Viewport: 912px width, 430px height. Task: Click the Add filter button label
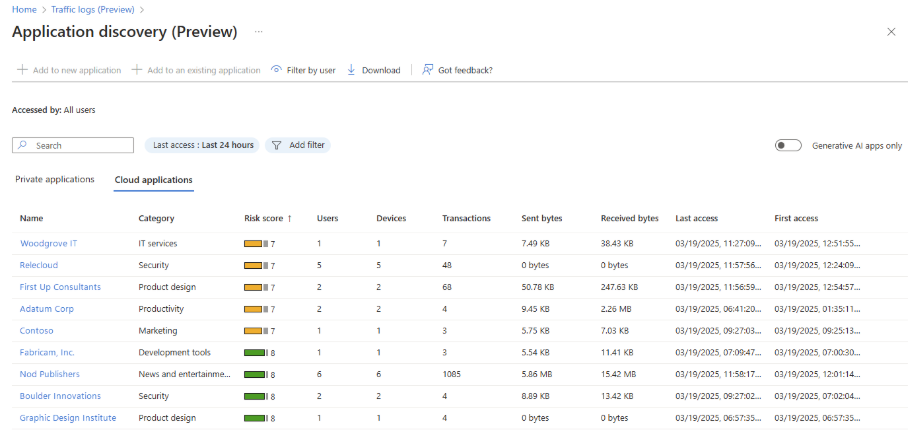(x=307, y=145)
